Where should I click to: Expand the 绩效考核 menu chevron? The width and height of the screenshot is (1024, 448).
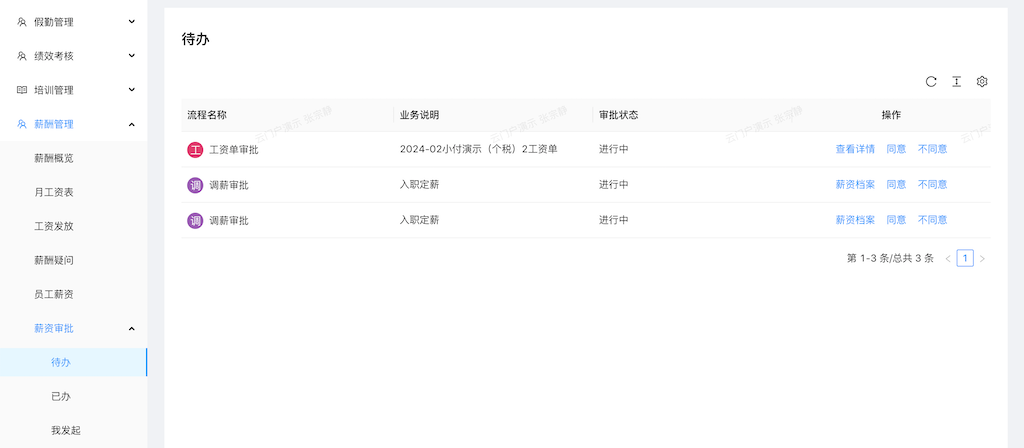pyautogui.click(x=131, y=56)
